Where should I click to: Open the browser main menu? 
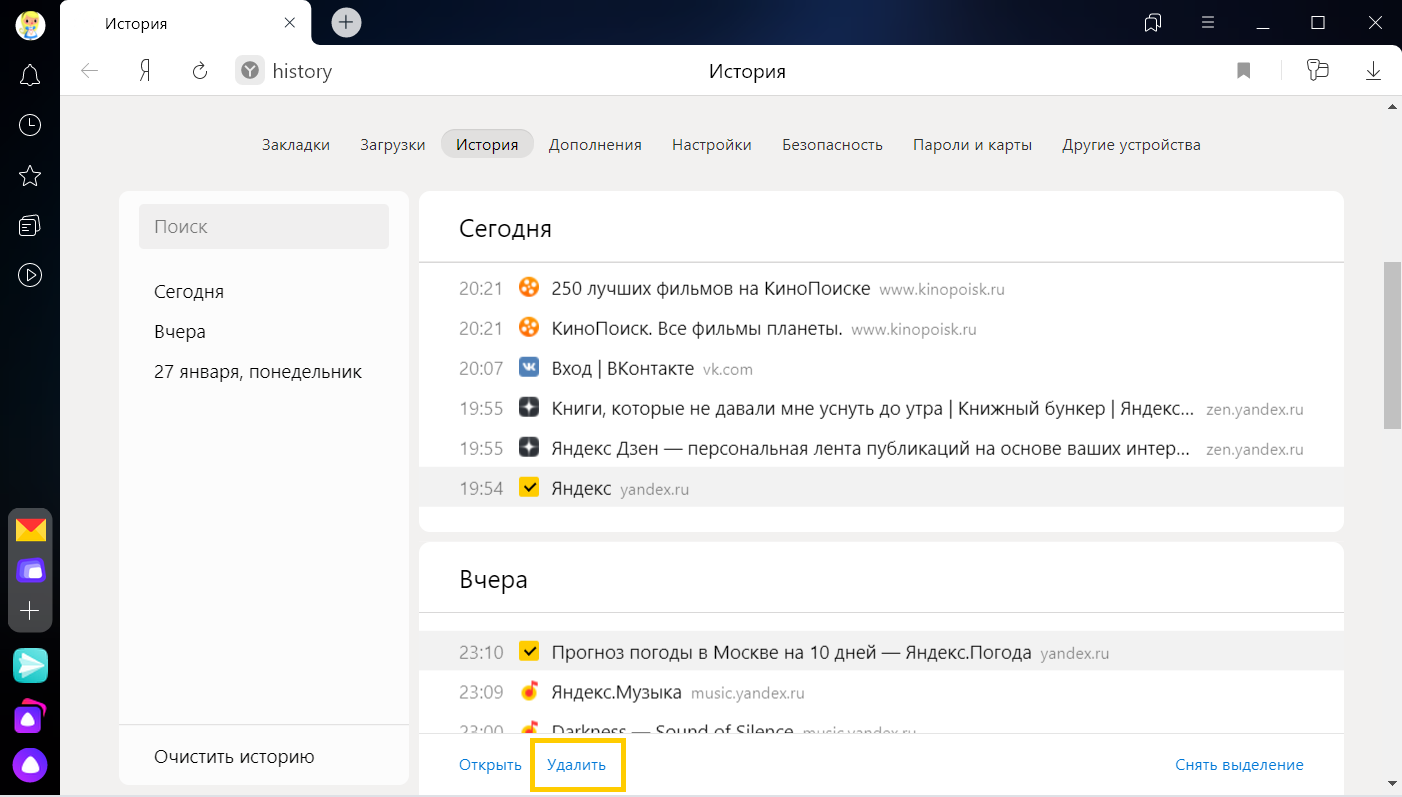tap(1208, 23)
